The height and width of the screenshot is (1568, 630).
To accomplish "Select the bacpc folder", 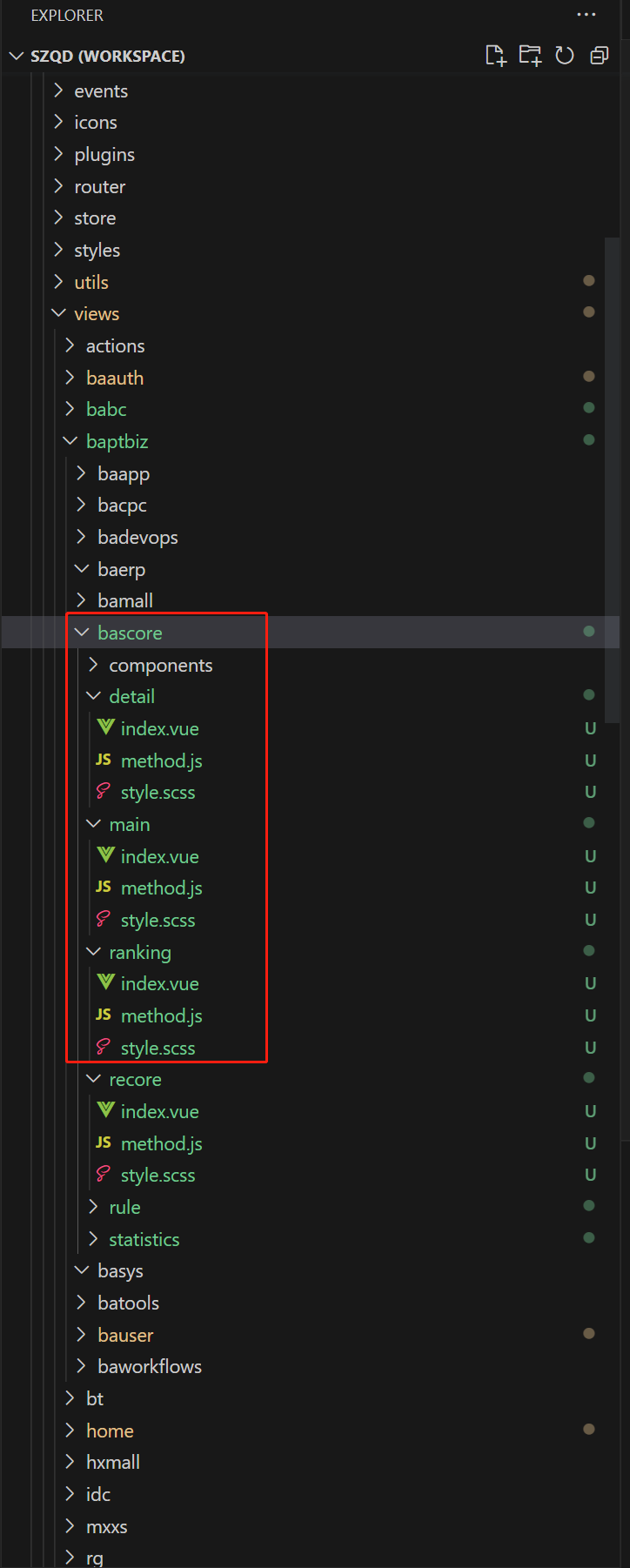I will 122,506.
